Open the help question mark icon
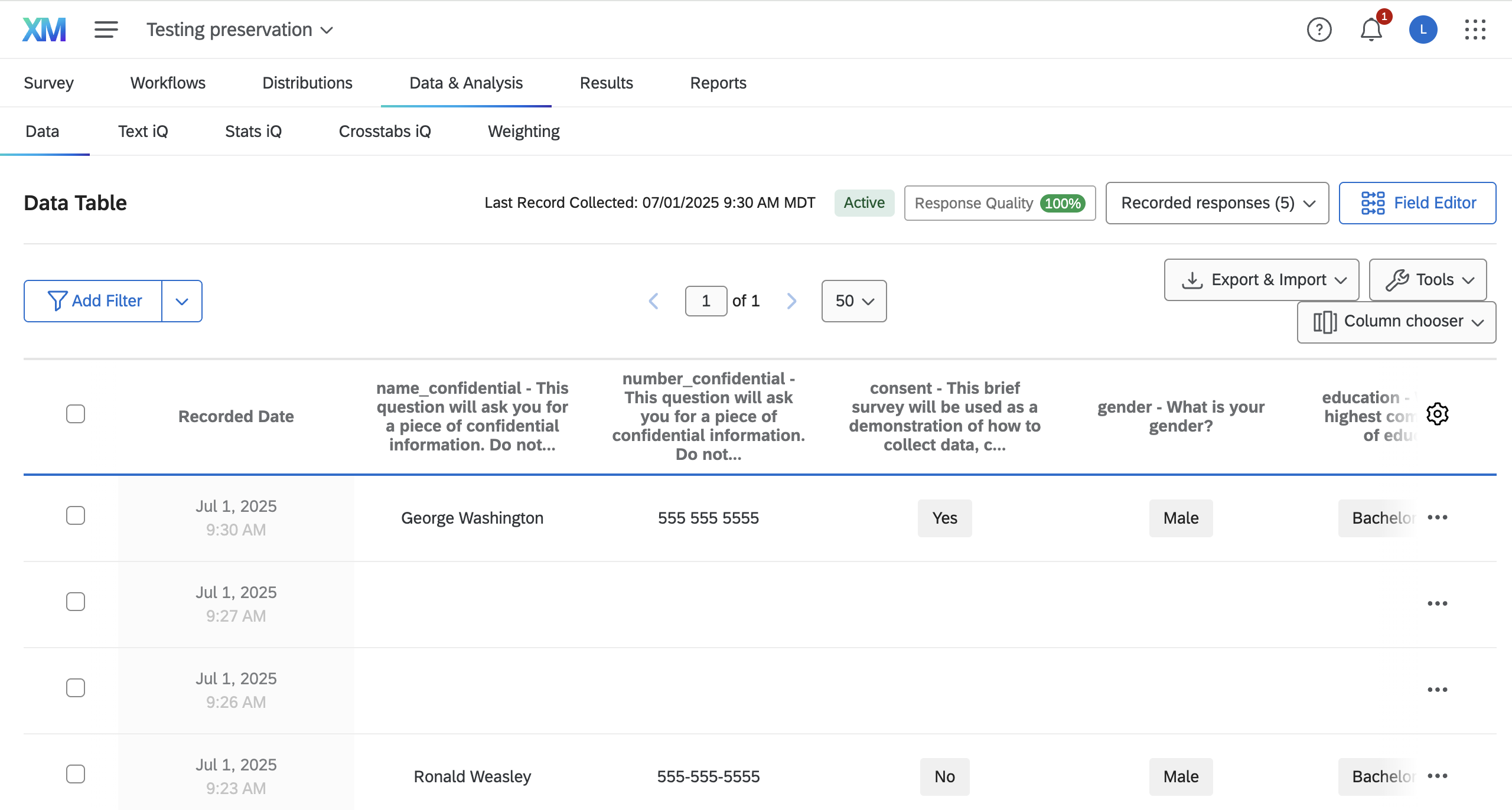Viewport: 1512px width, 810px height. pyautogui.click(x=1319, y=30)
